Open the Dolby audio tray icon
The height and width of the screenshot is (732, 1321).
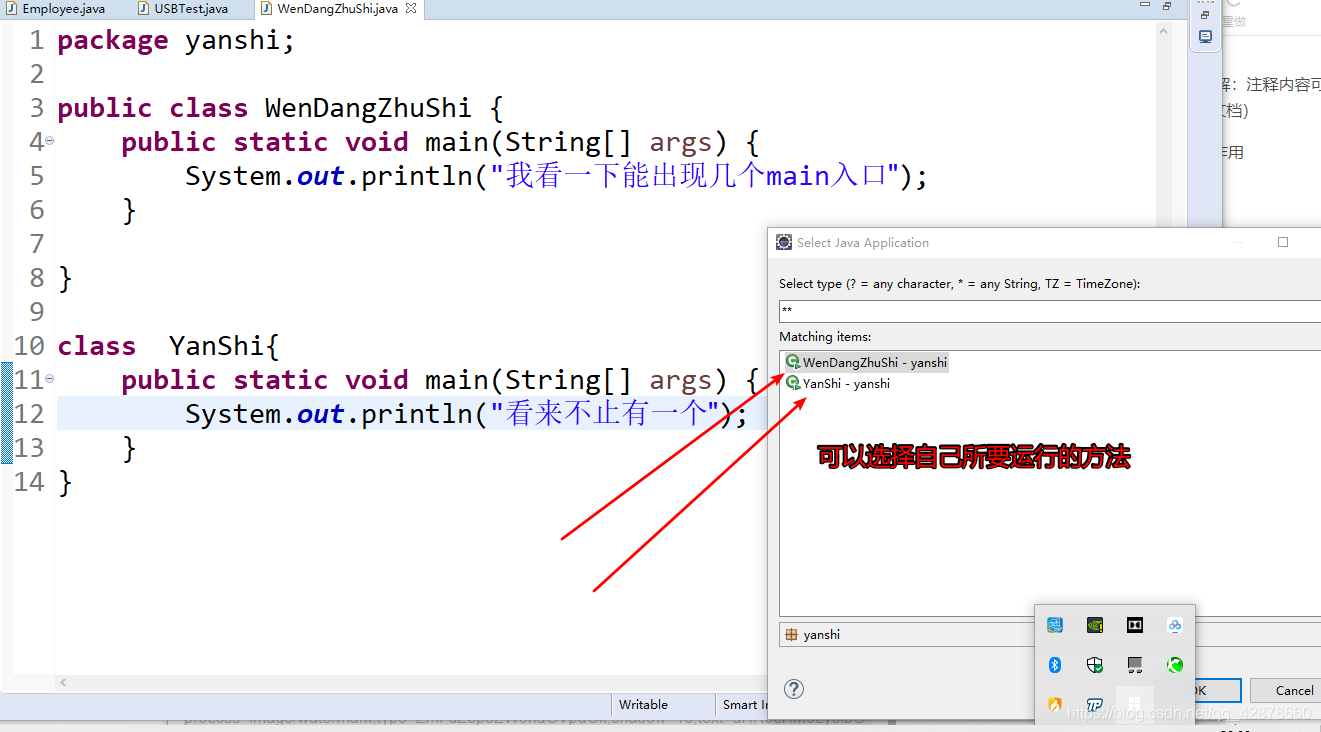point(1135,625)
